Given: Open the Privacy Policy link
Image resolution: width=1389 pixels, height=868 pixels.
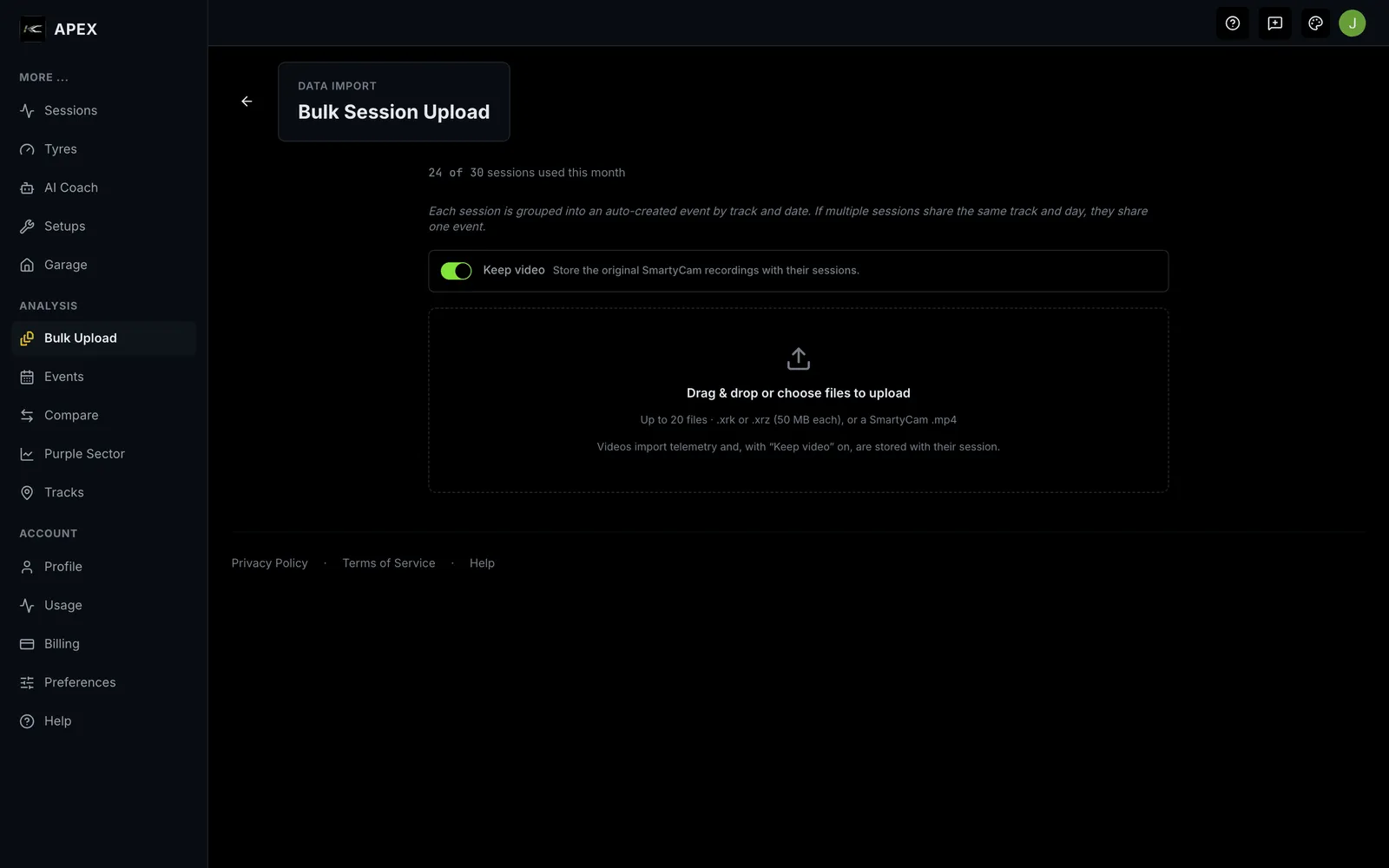Looking at the screenshot, I should 269,563.
